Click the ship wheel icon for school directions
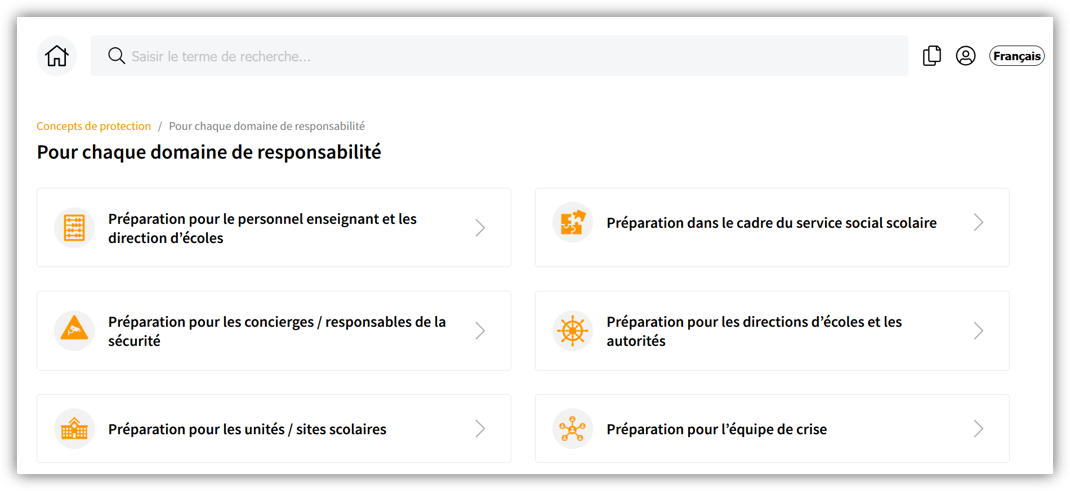 pos(572,331)
